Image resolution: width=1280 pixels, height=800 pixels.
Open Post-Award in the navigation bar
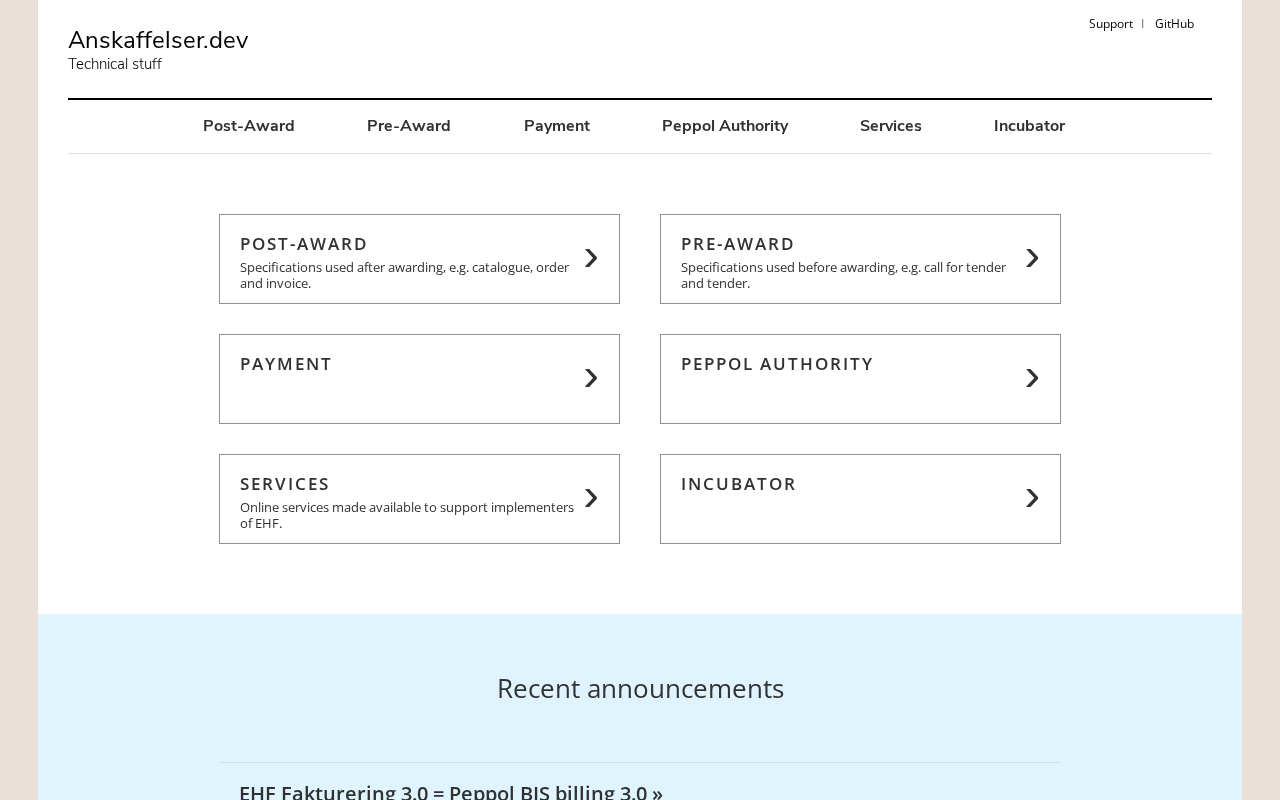point(249,126)
